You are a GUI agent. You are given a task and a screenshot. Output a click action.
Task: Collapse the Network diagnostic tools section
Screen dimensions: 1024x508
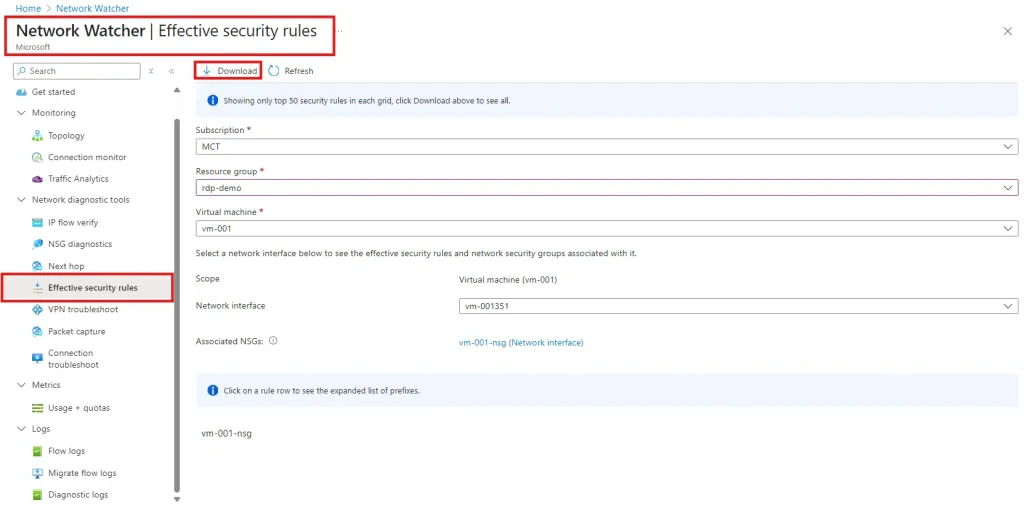click(x=22, y=200)
